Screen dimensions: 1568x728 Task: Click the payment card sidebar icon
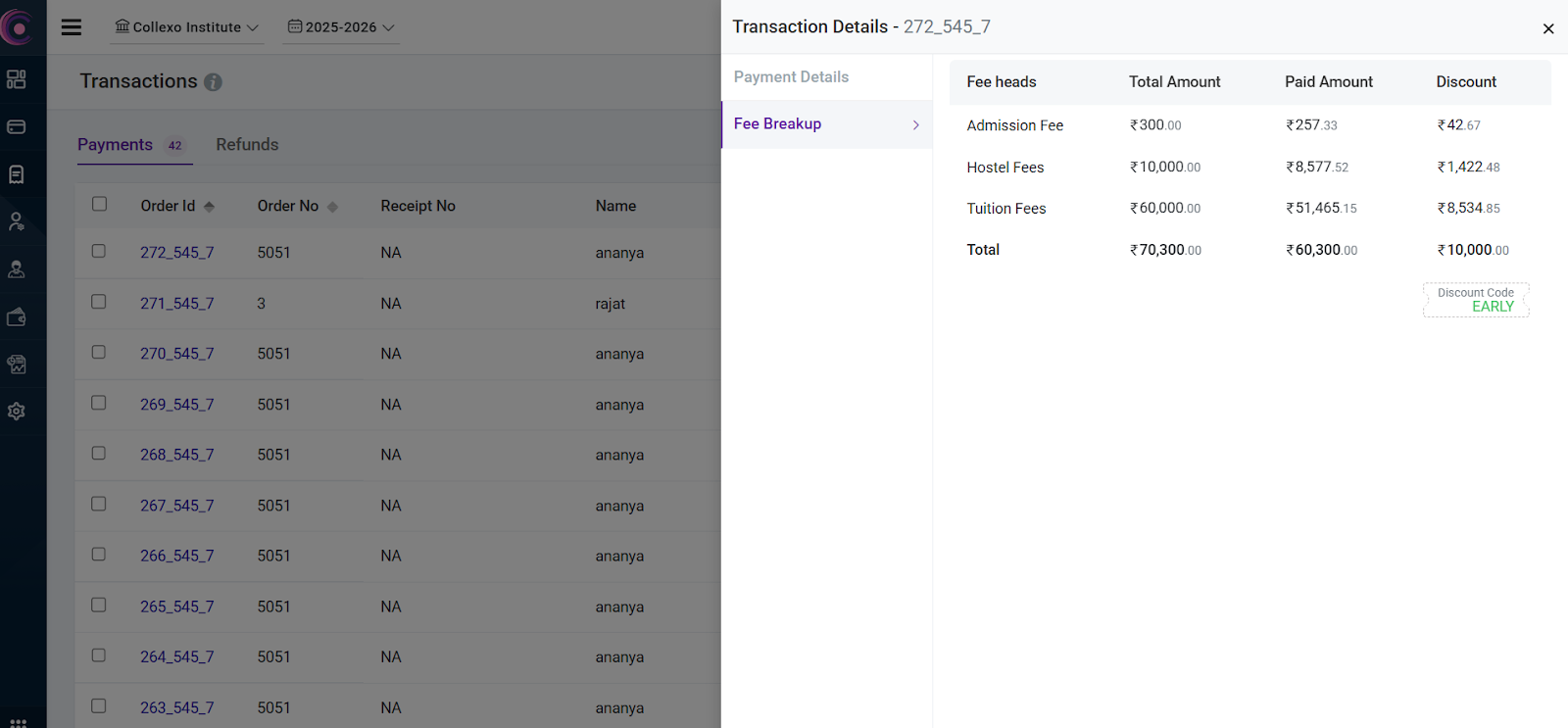17,127
